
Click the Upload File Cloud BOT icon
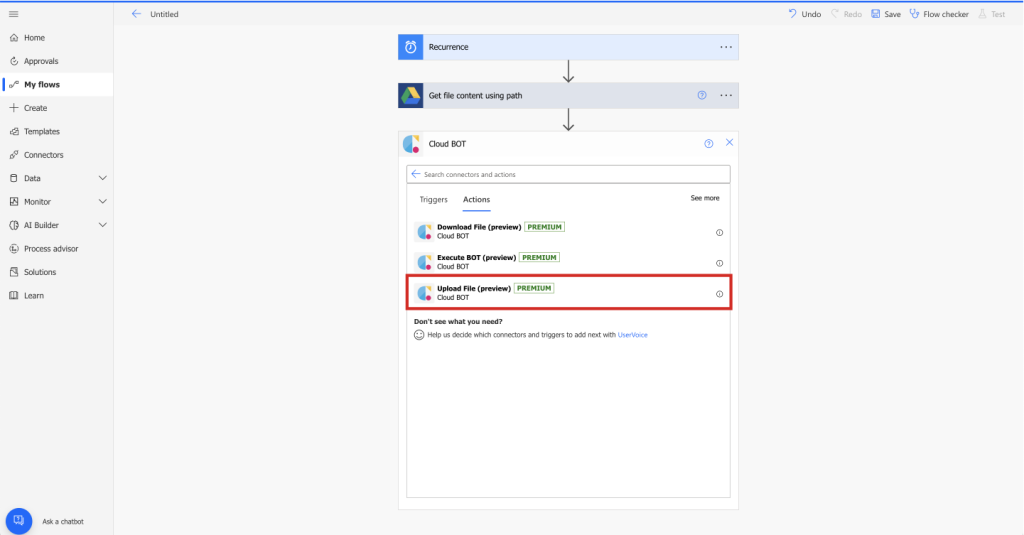[x=424, y=293]
